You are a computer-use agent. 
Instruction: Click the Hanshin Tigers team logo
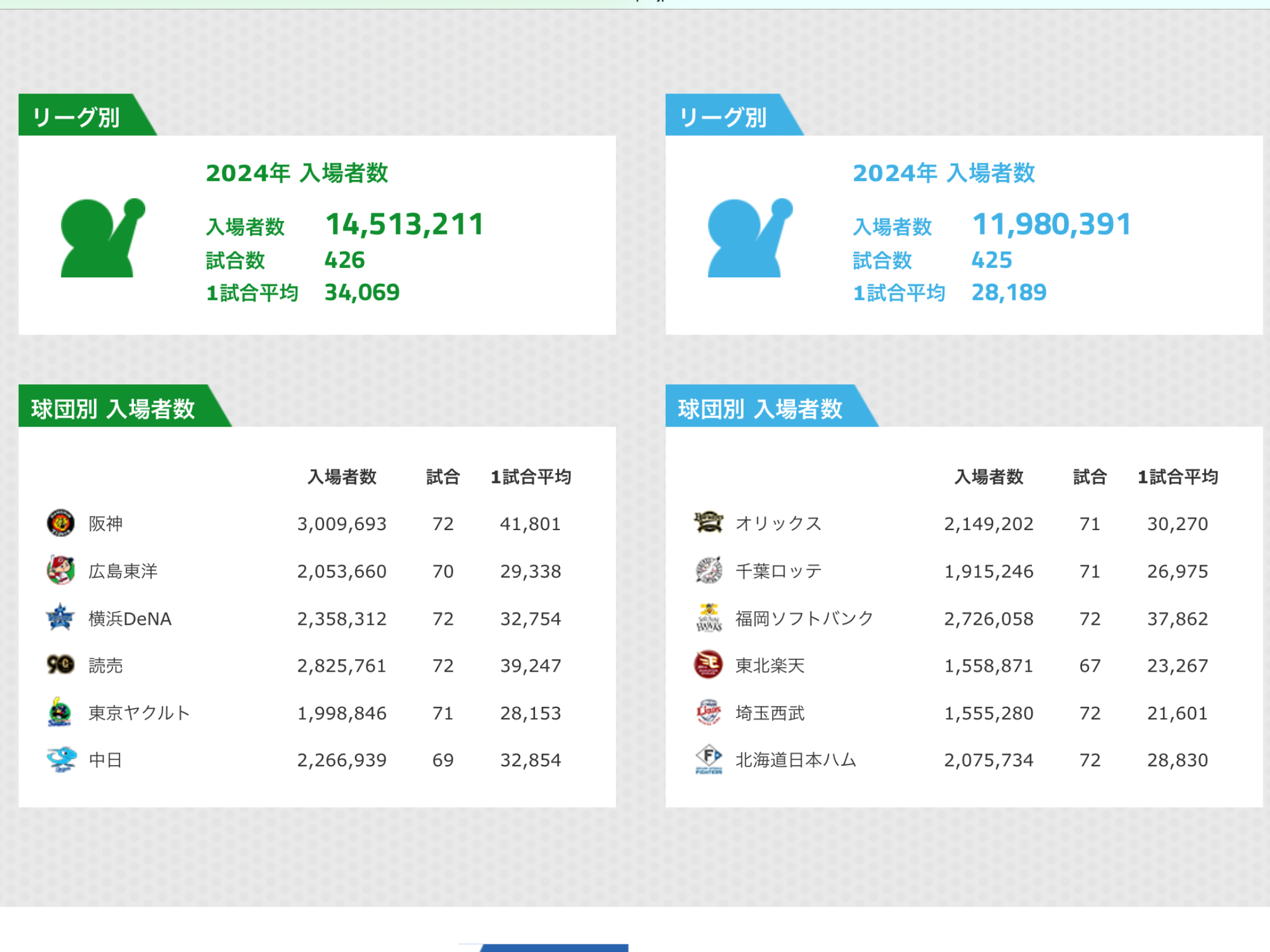(61, 523)
